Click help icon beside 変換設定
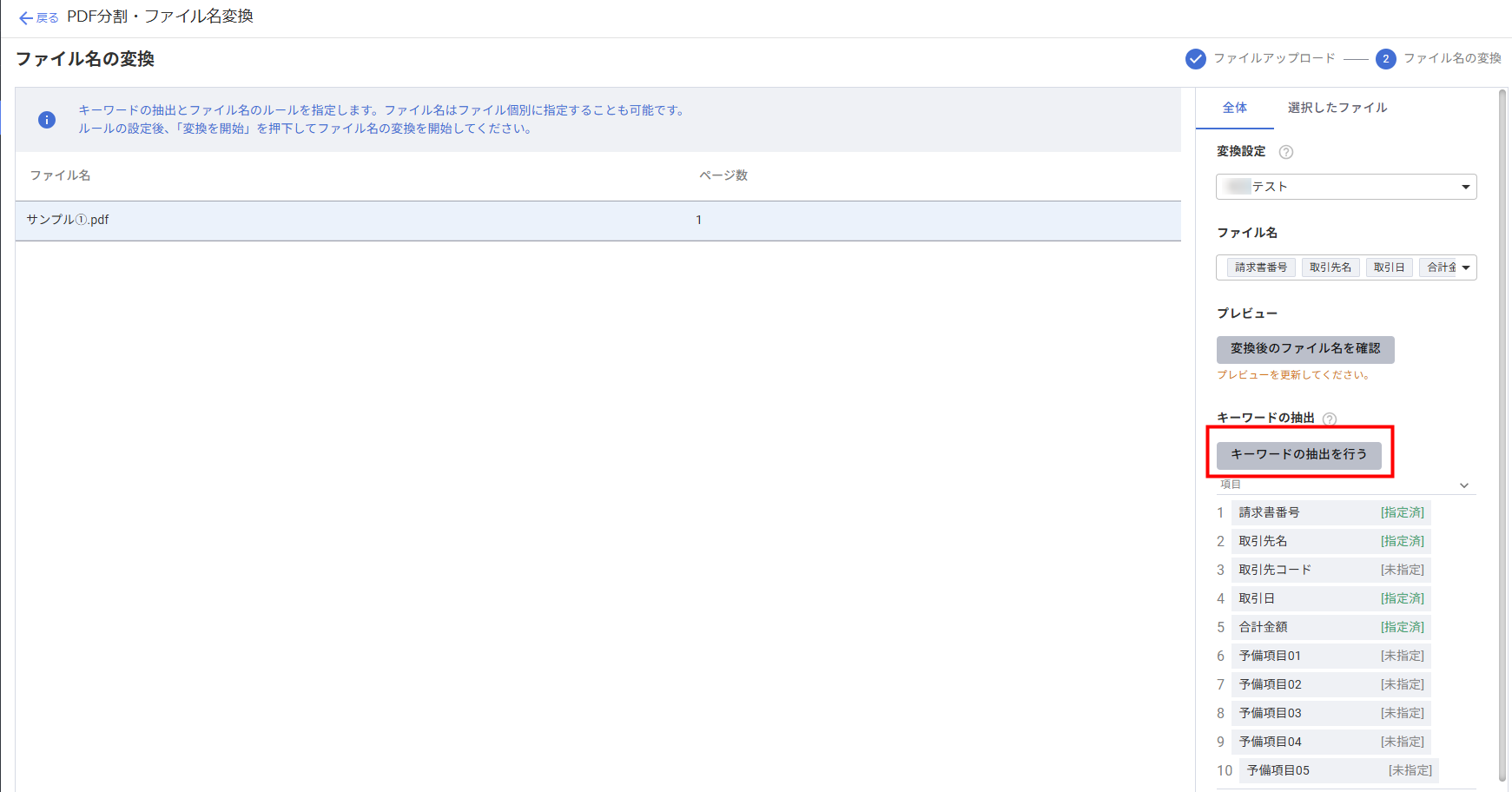This screenshot has height=792, width=1512. (x=1286, y=152)
